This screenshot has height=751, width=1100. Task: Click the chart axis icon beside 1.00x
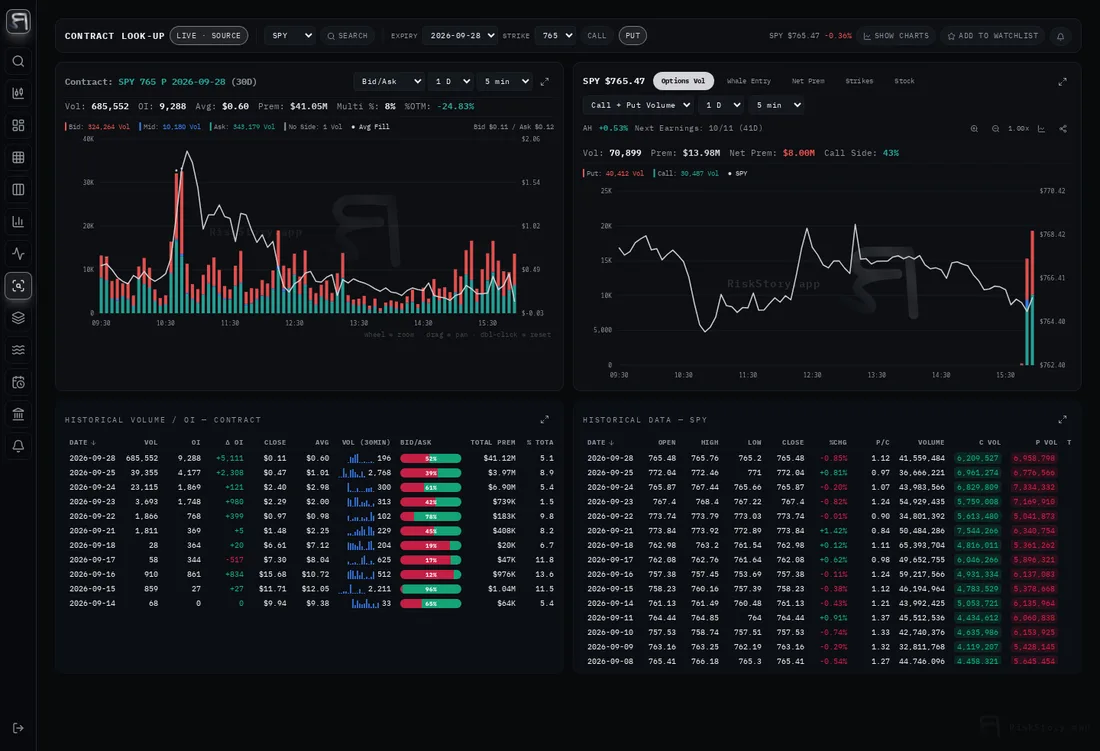pyautogui.click(x=1041, y=129)
